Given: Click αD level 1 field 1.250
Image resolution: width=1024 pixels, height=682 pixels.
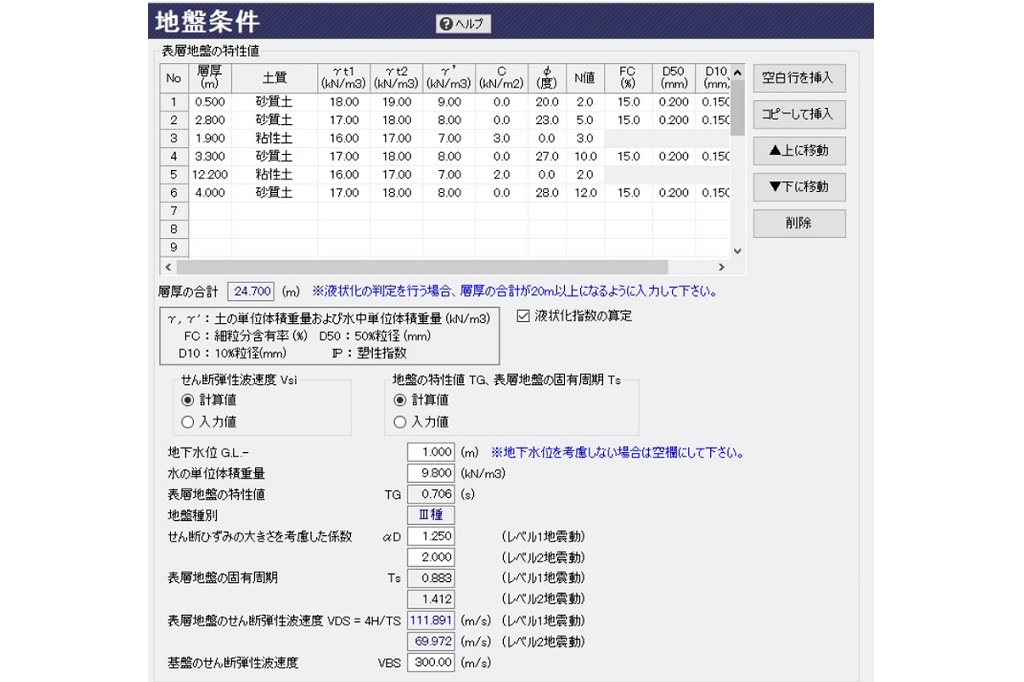Looking at the screenshot, I should tap(431, 536).
